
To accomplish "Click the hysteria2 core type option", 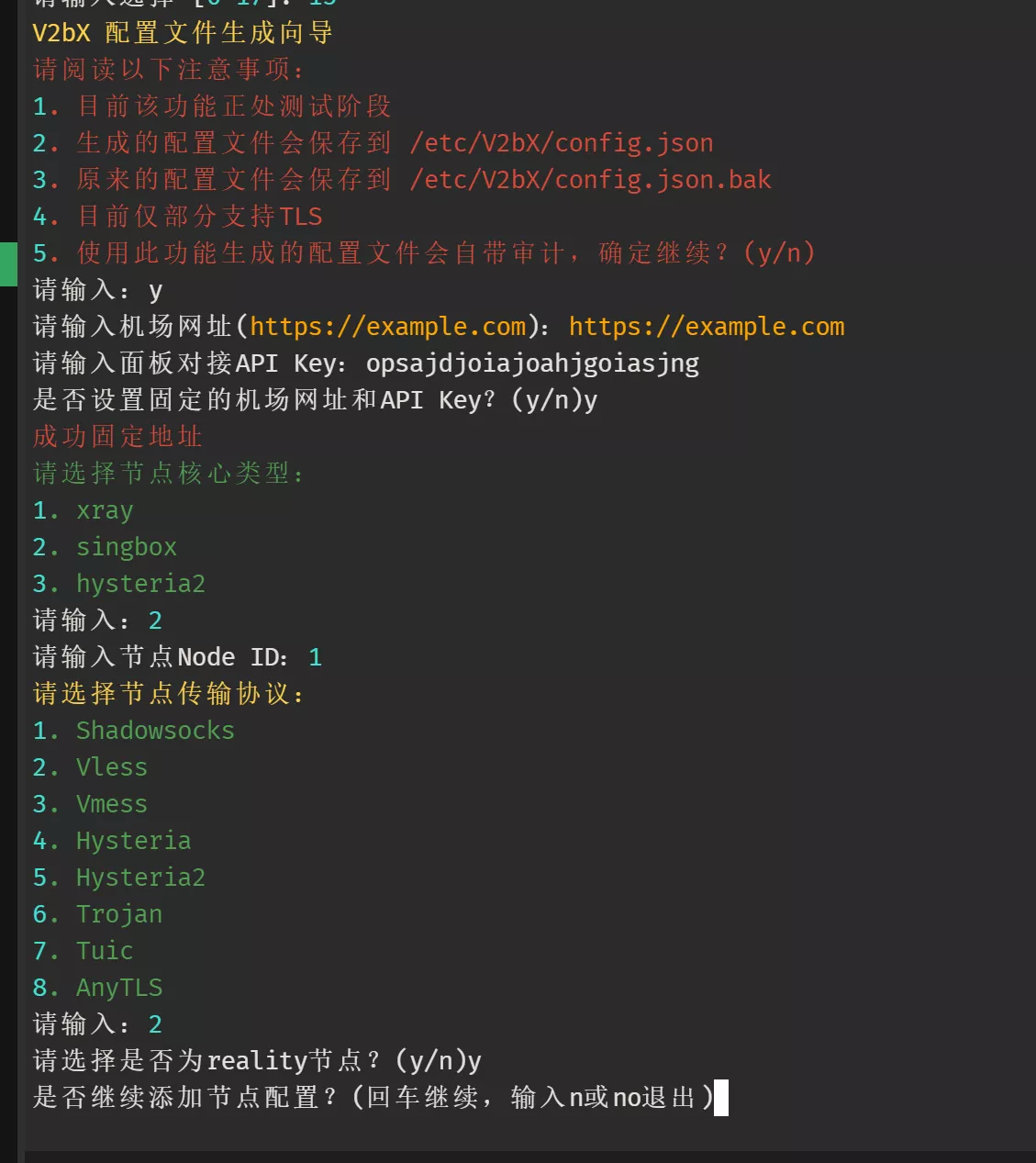I will (x=140, y=584).
